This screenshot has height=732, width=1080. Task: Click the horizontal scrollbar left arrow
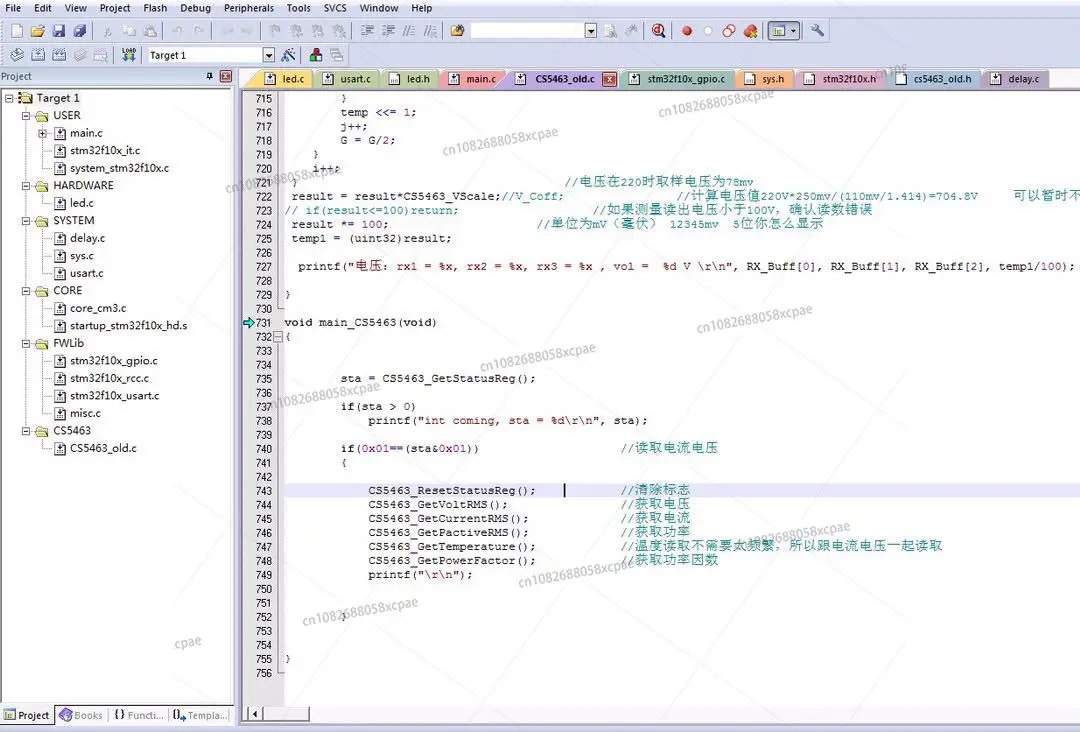pos(254,714)
